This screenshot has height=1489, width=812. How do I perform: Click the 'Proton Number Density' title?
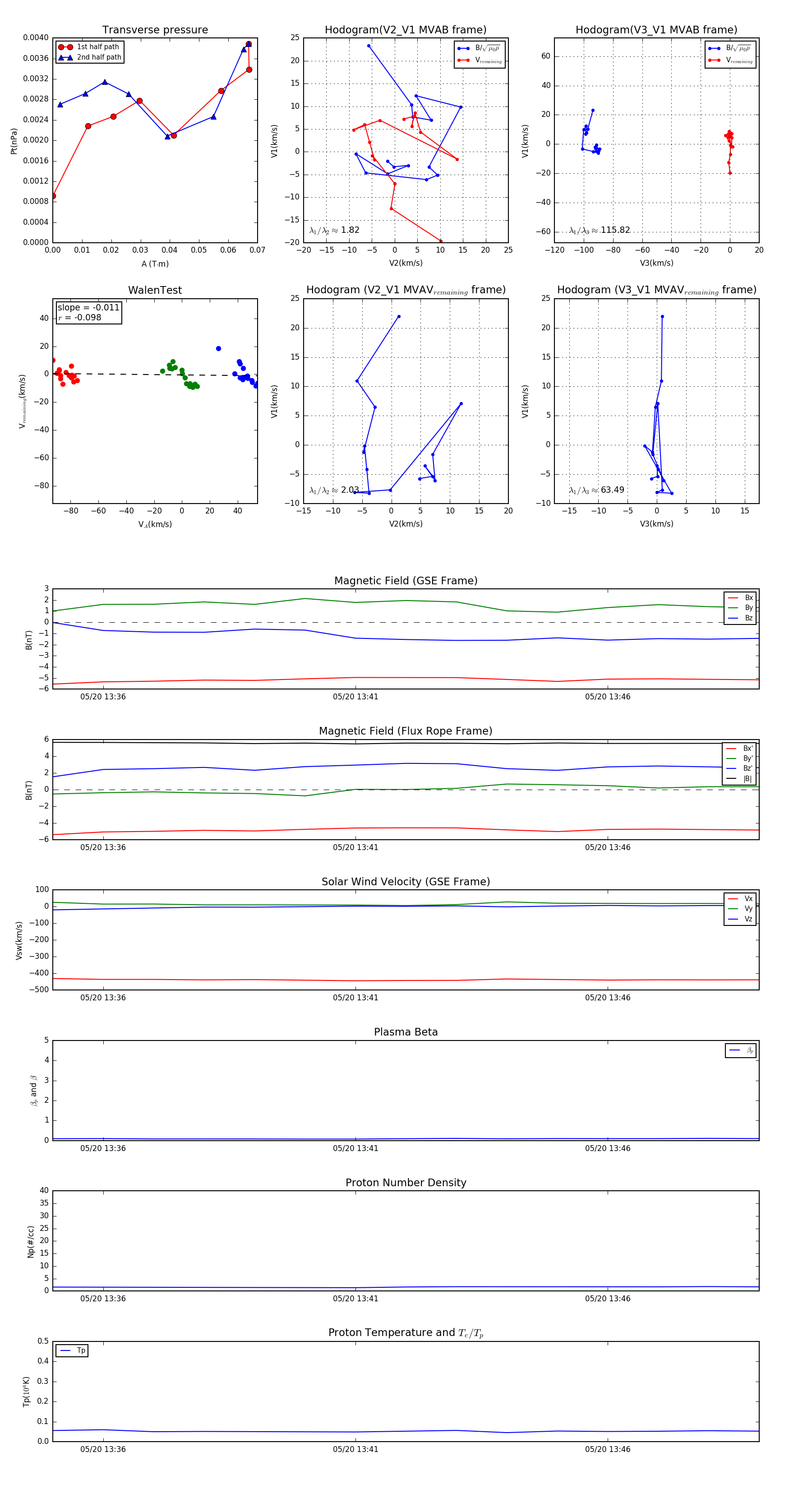point(406,1183)
